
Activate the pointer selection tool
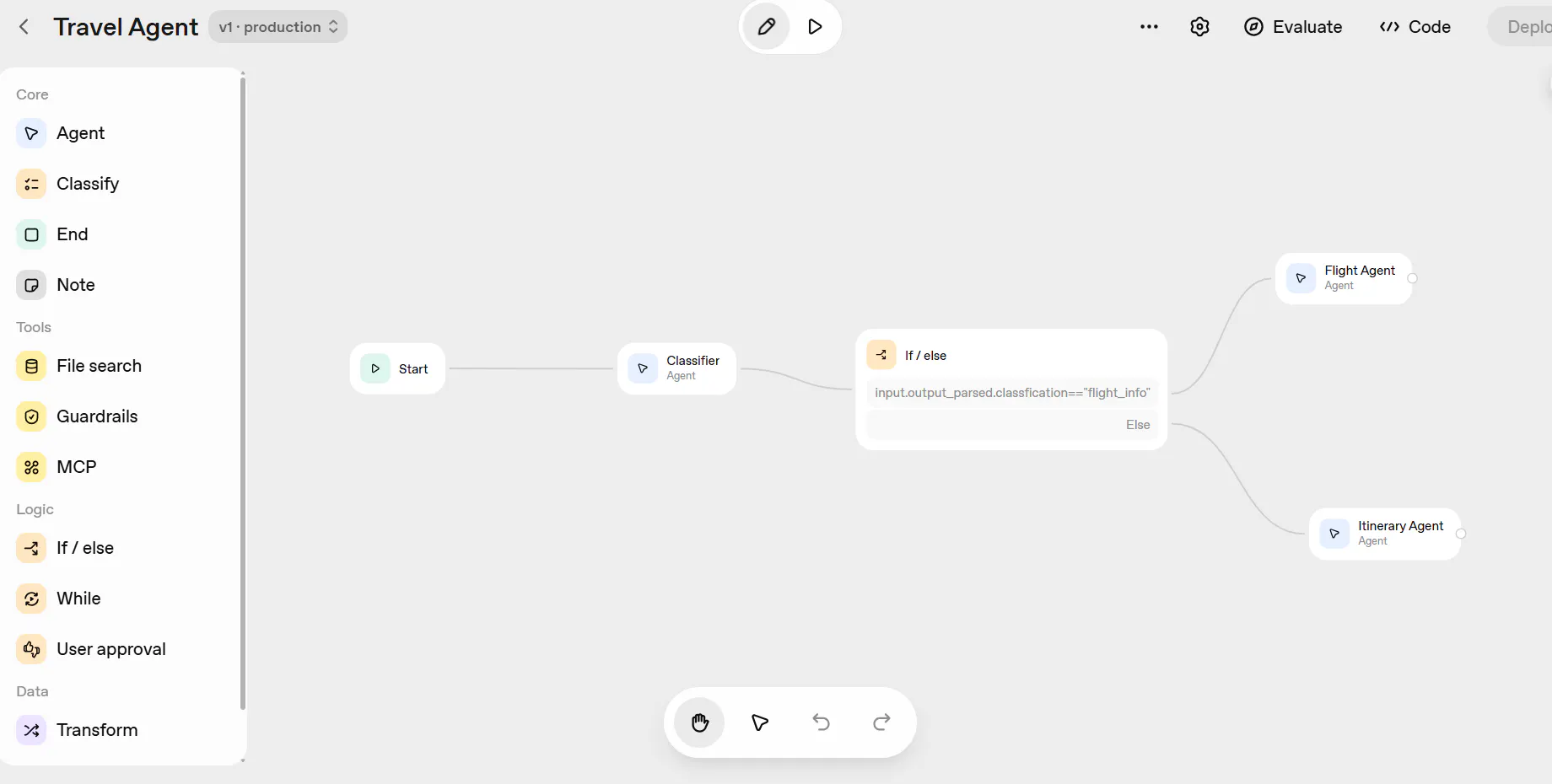pos(760,722)
